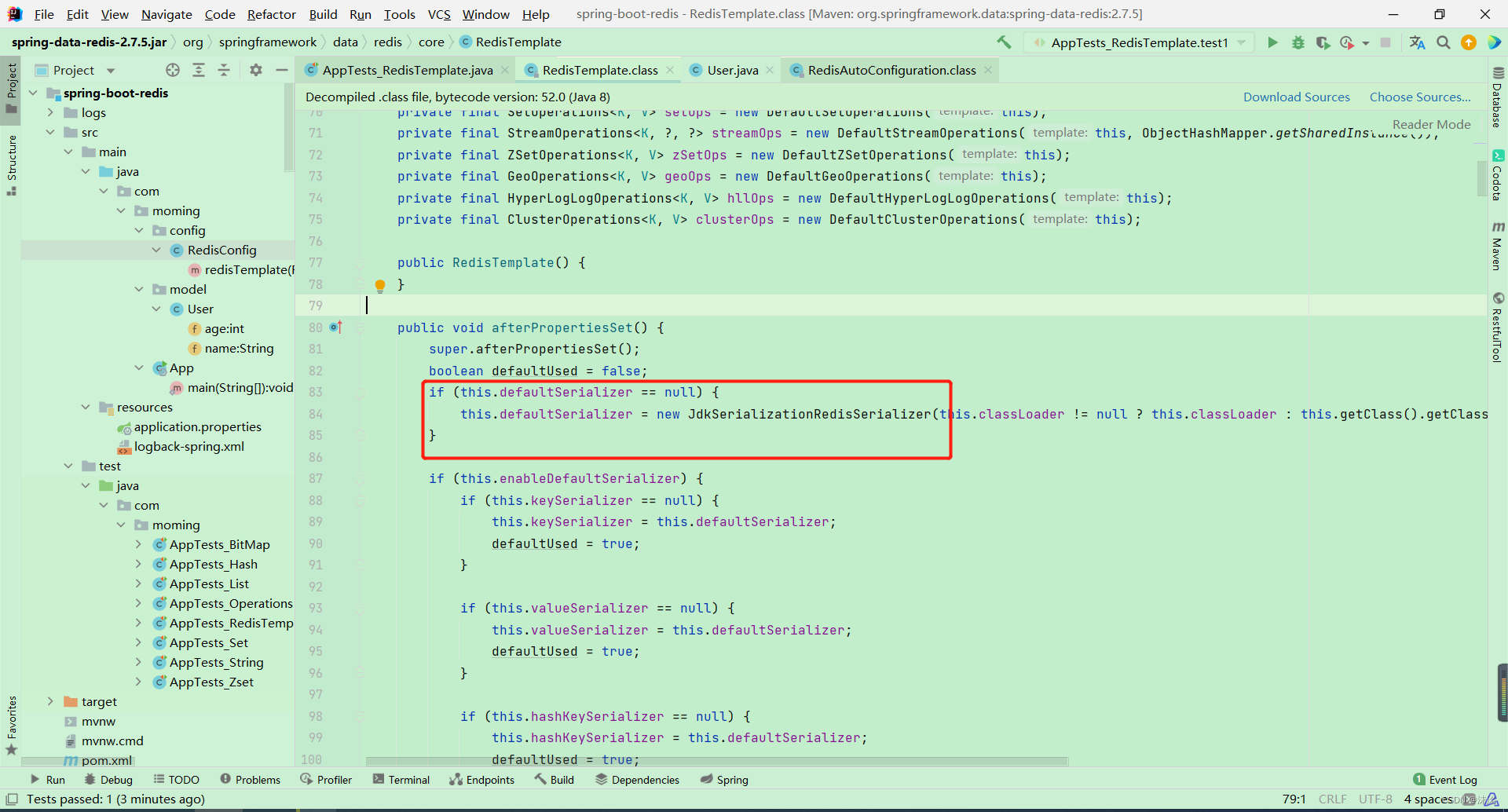Open the Endpoints tool window
Image resolution: width=1508 pixels, height=812 pixels.
481,779
